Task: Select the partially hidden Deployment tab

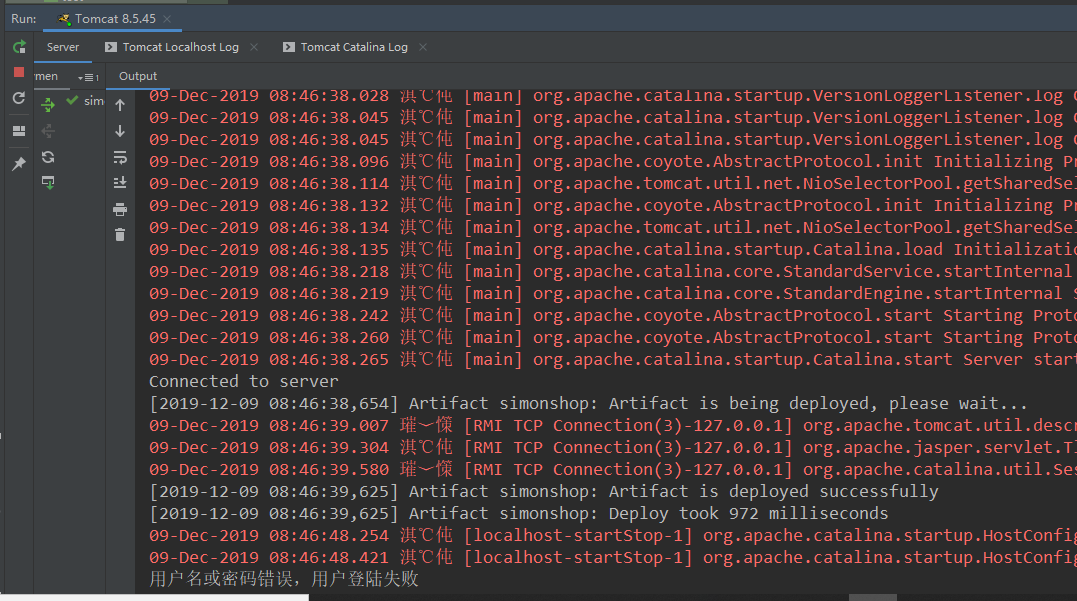Action: (x=46, y=76)
